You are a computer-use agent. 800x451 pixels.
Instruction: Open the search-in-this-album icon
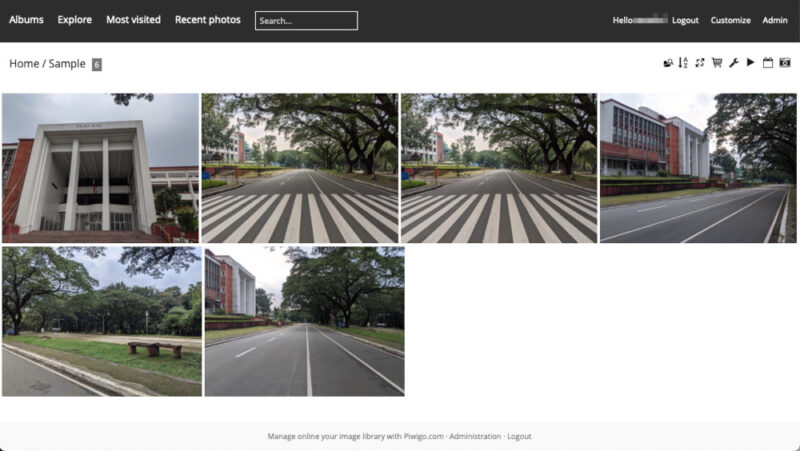click(x=668, y=63)
